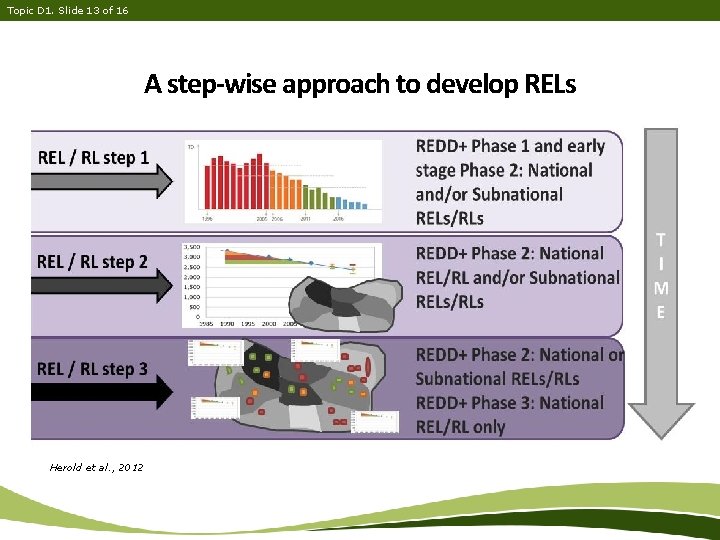Select the 'Topic D1. Slide 13 of 16' header text
Screen dimensions: 720x540
point(68,10)
